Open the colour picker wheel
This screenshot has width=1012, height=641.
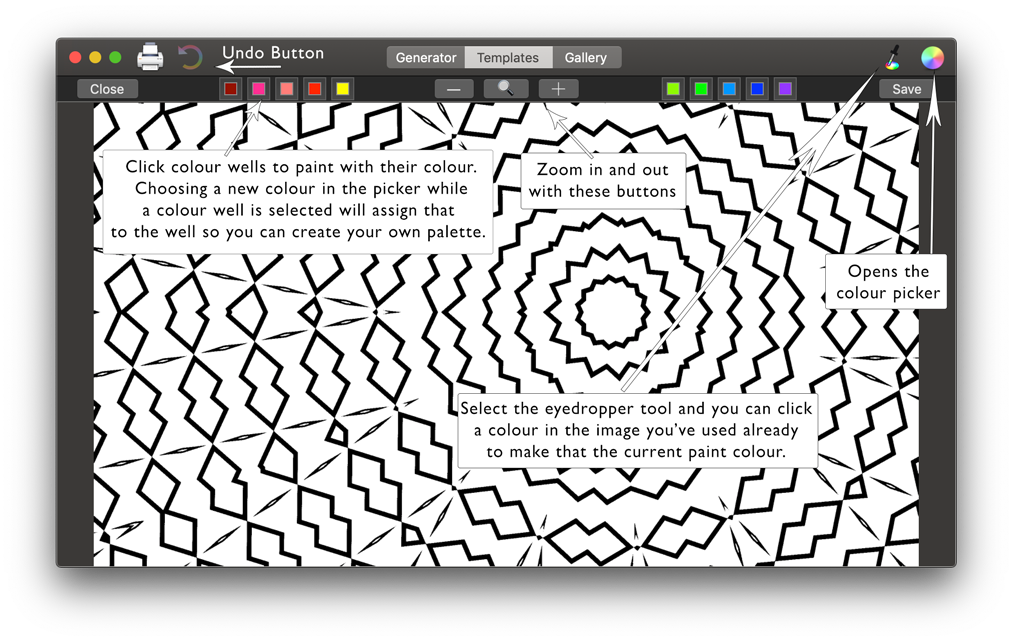coord(932,57)
